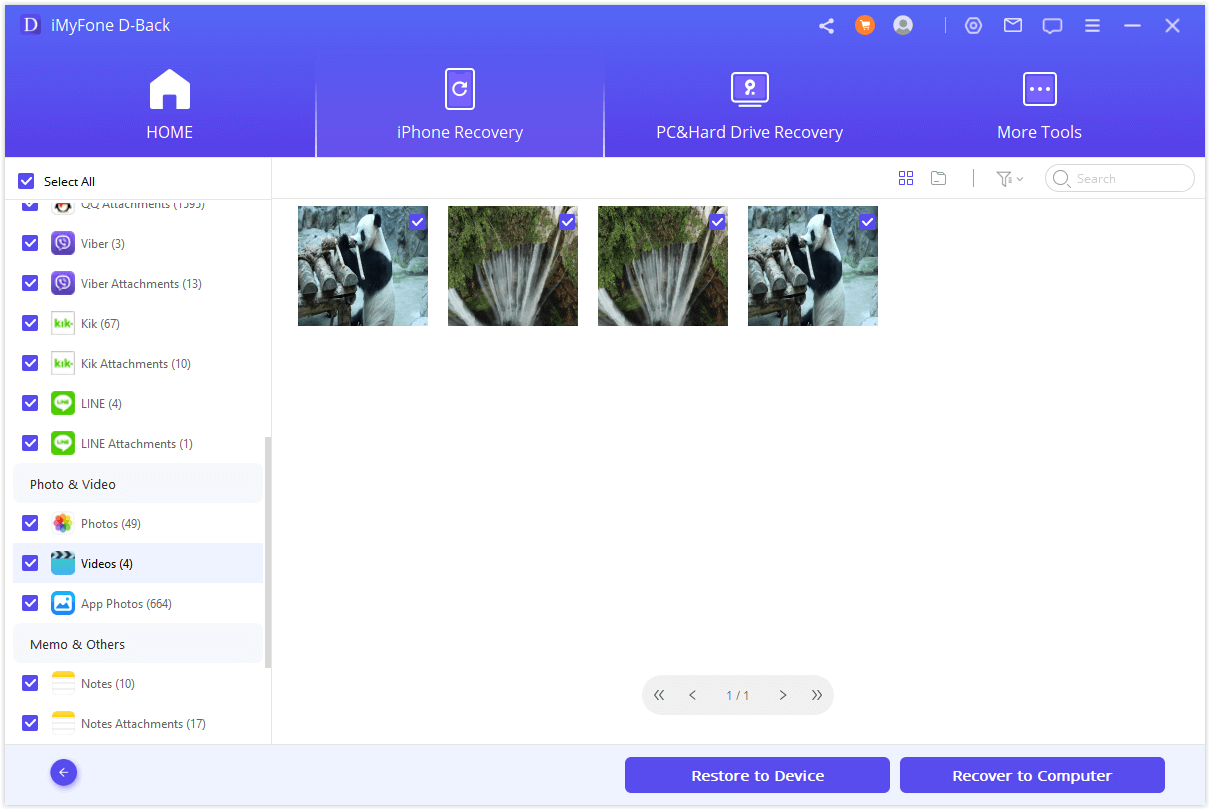
Task: Toggle the Select All checkbox
Action: click(x=27, y=181)
